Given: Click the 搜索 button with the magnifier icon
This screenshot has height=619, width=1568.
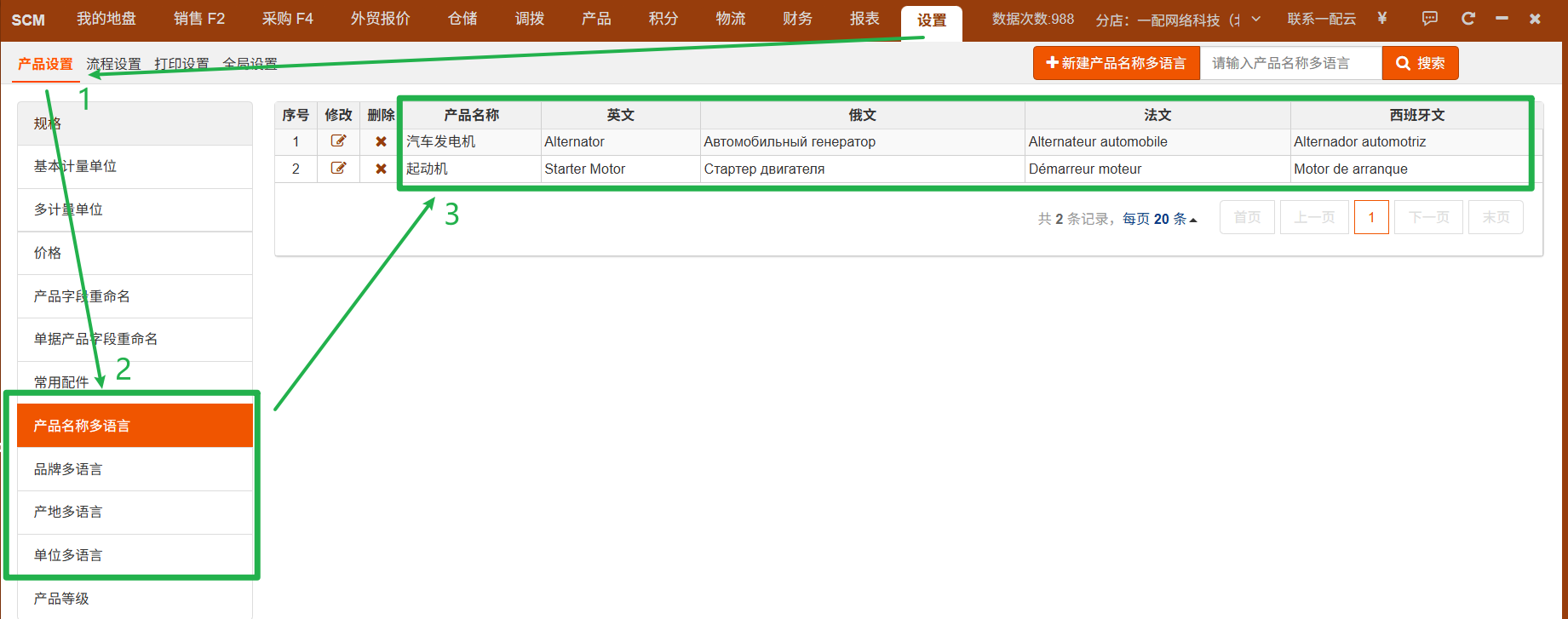Looking at the screenshot, I should point(1420,63).
